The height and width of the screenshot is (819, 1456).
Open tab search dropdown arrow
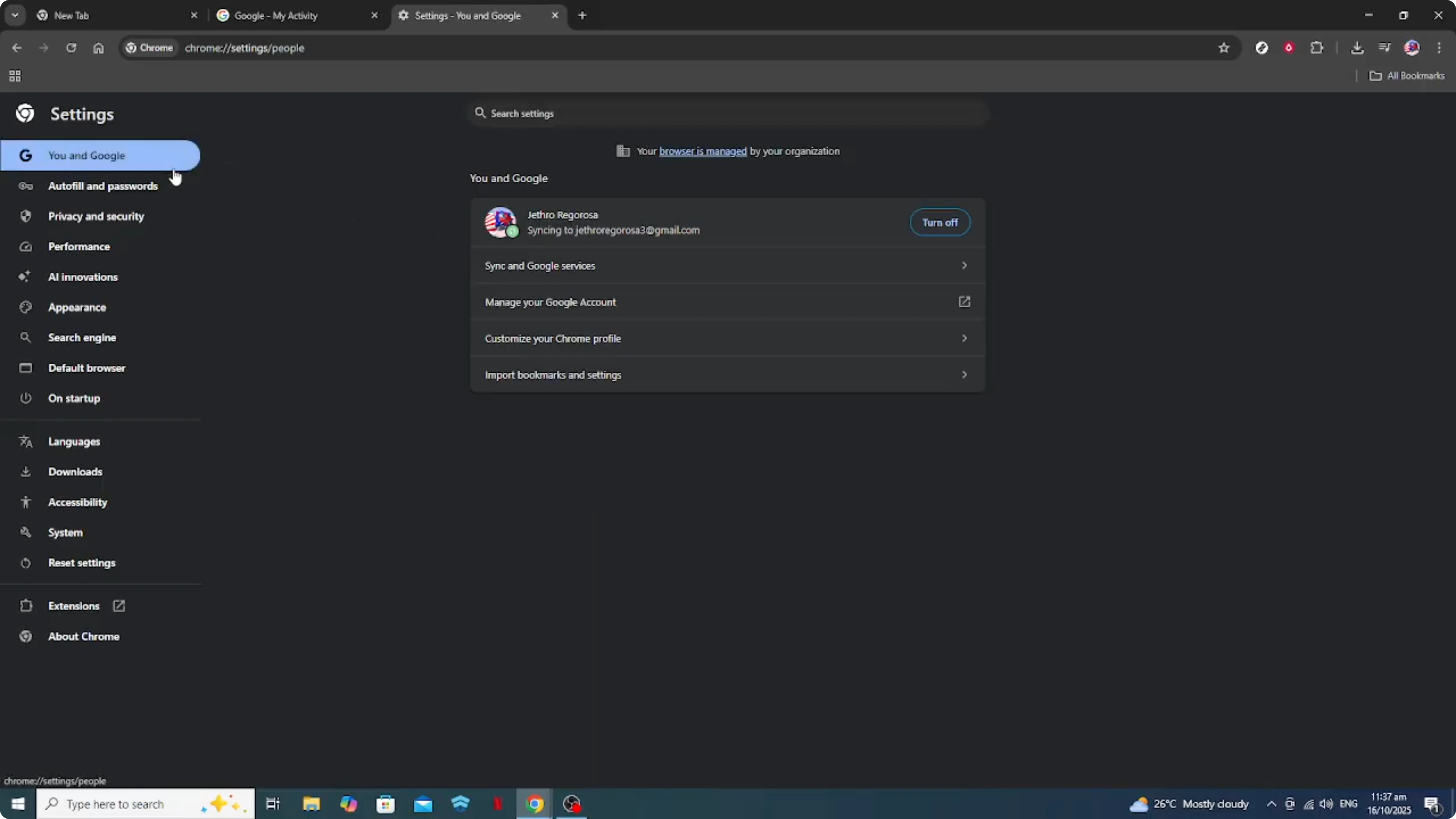coord(15,15)
